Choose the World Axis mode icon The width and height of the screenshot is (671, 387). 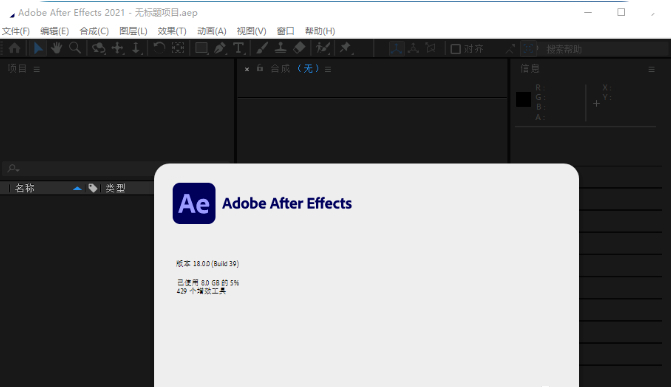click(x=413, y=48)
